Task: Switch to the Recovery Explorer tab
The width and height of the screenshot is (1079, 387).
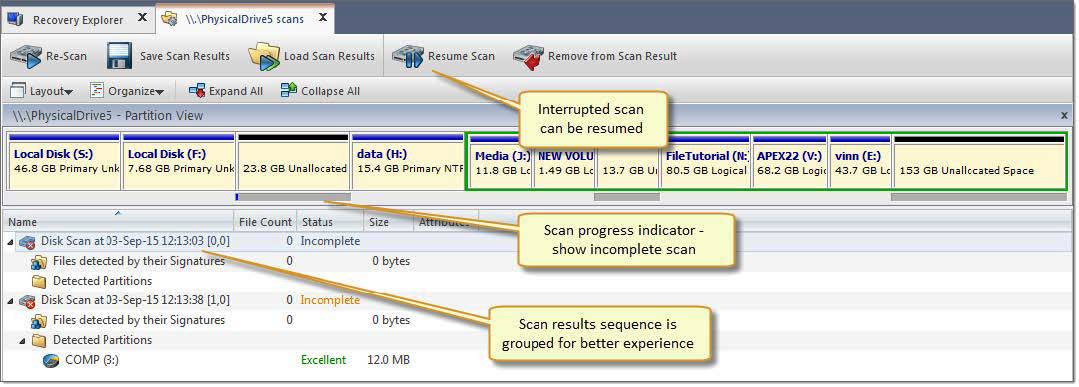Action: 77,19
